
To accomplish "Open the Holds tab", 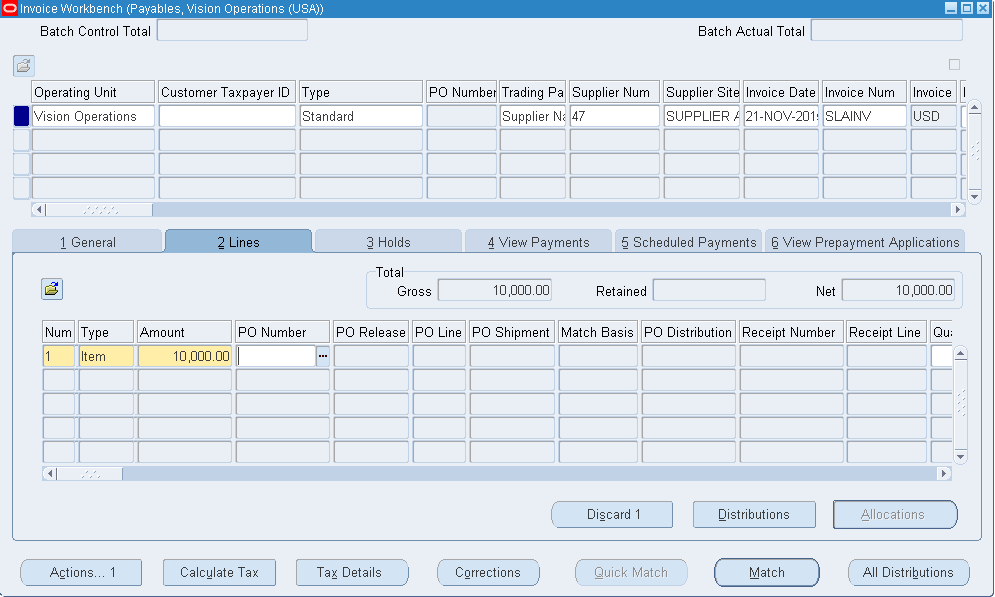I will 388,242.
